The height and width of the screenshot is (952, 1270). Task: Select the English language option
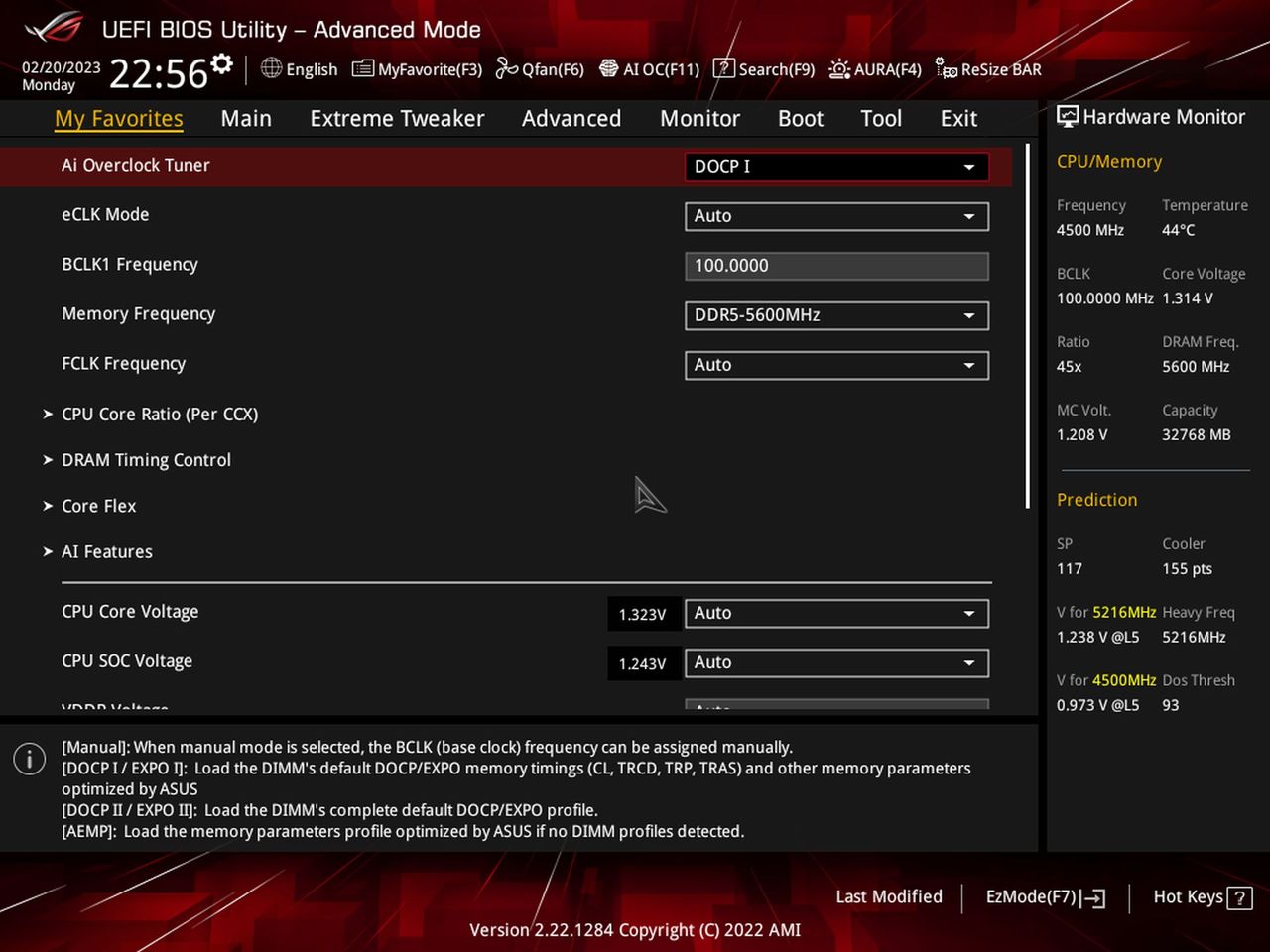(x=312, y=69)
